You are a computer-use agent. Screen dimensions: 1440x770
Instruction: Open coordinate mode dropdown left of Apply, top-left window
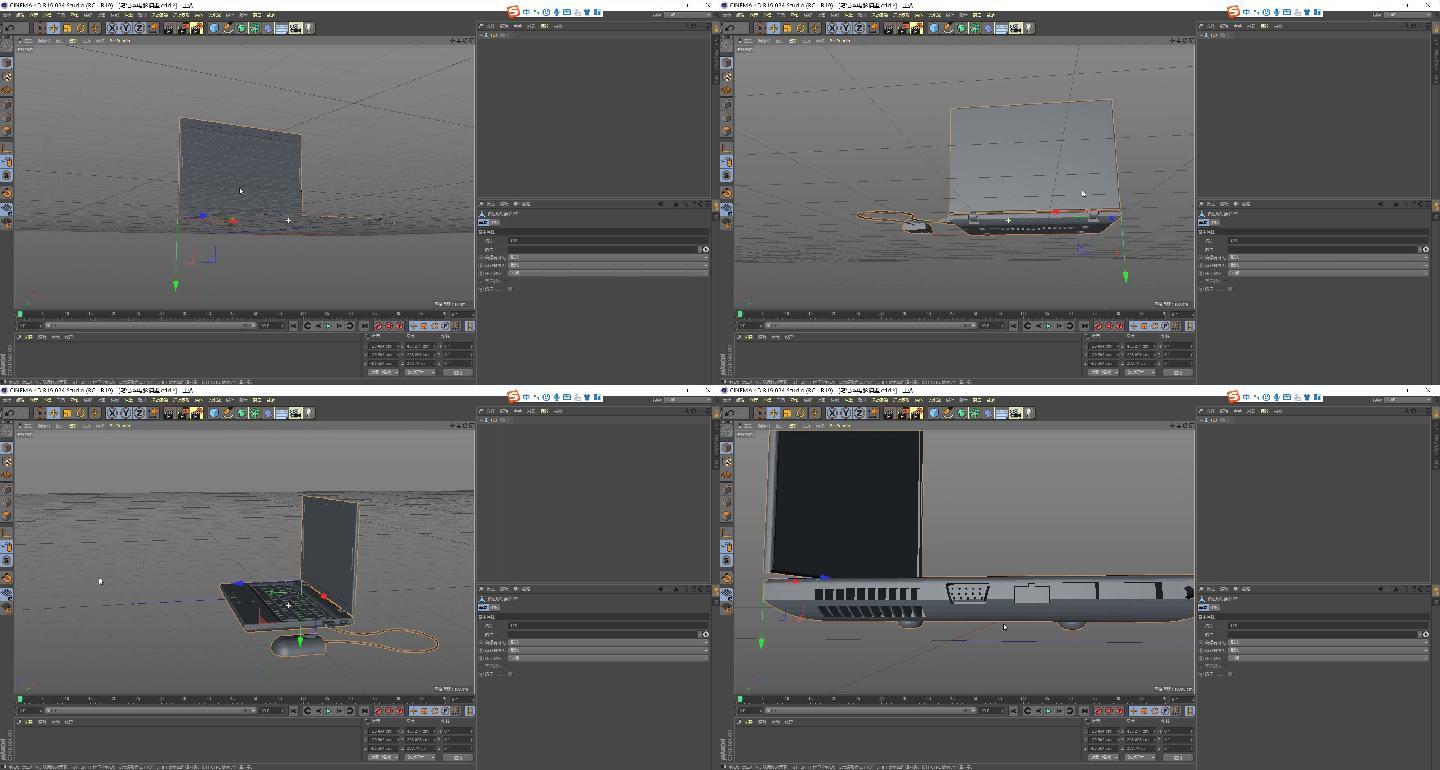pos(383,372)
